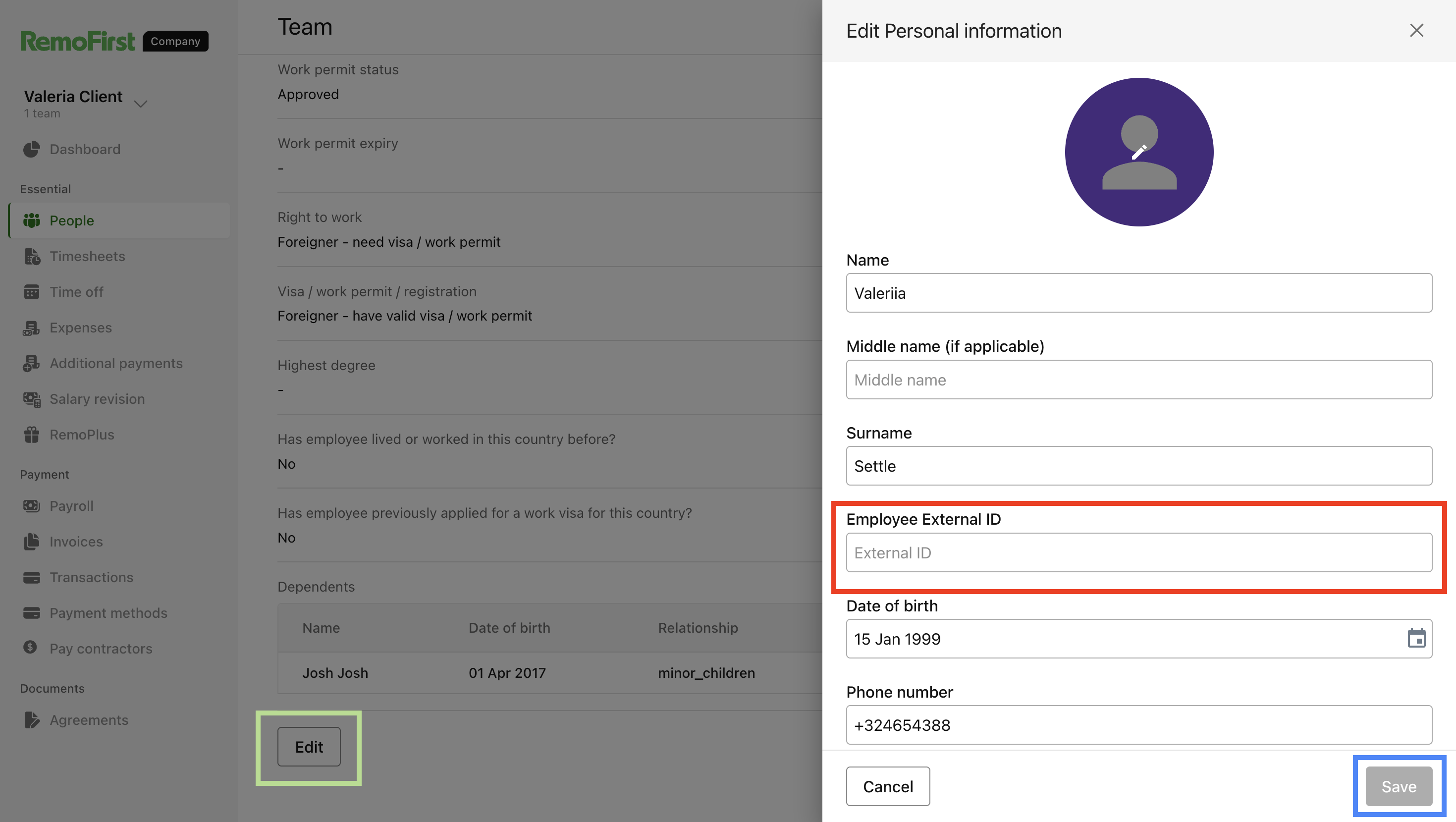
Task: Click the RemoPlus gift icon
Action: (x=32, y=434)
